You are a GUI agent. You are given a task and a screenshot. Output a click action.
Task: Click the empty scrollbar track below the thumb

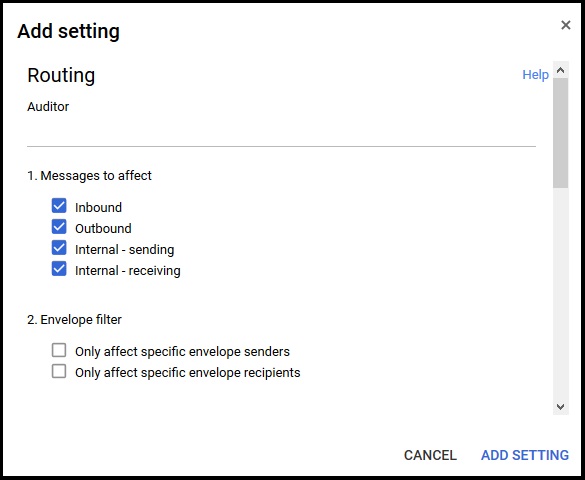coord(560,293)
